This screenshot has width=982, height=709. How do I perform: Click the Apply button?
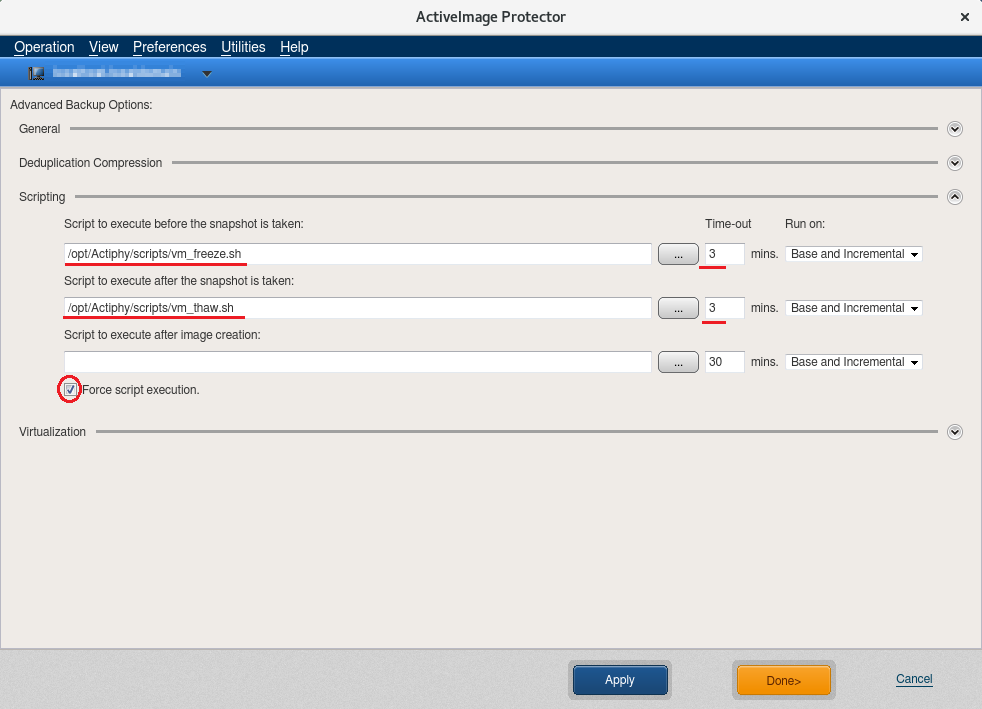(619, 680)
